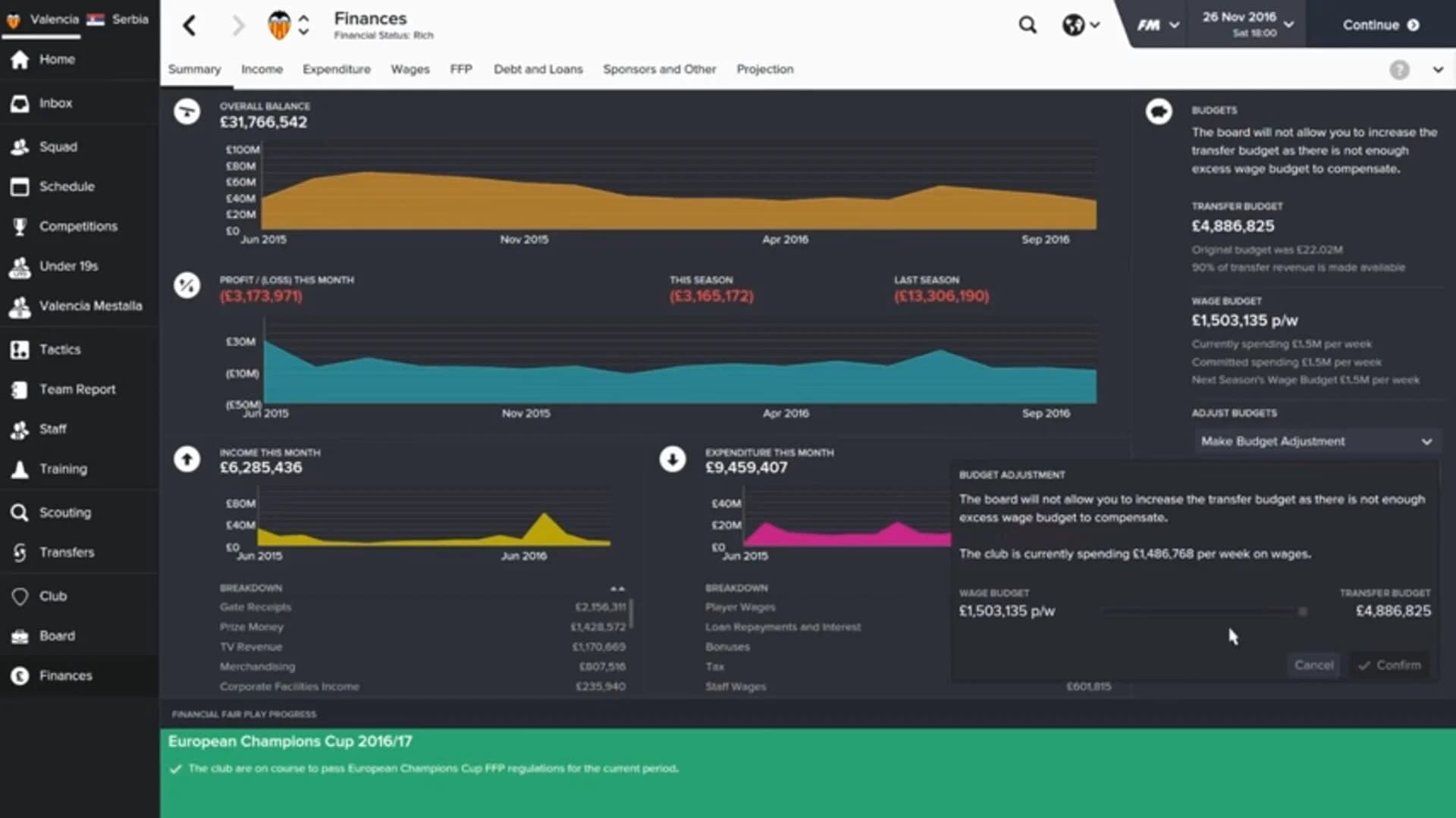The height and width of the screenshot is (818, 1456).
Task: View the Transfers section
Action: (x=67, y=552)
